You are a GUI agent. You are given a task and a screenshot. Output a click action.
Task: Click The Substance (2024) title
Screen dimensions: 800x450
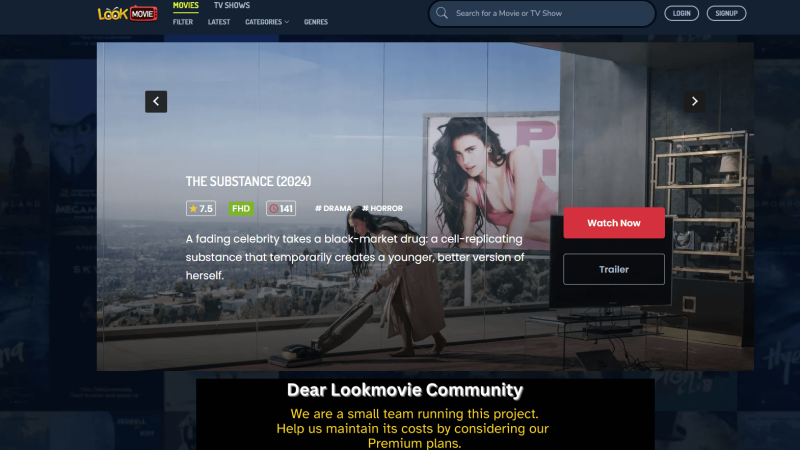coord(248,181)
